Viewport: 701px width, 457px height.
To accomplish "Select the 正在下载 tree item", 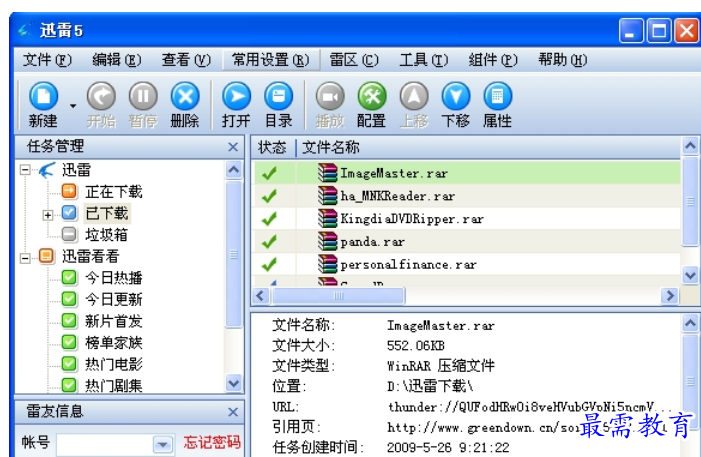I will (x=114, y=192).
